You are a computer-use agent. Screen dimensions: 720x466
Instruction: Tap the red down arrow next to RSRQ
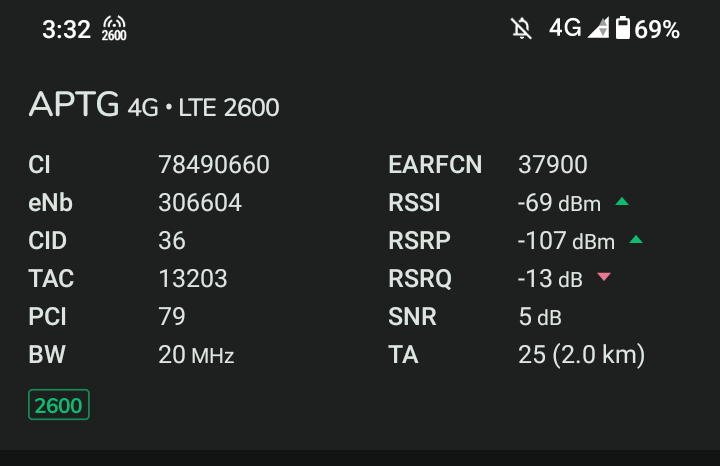pos(604,276)
